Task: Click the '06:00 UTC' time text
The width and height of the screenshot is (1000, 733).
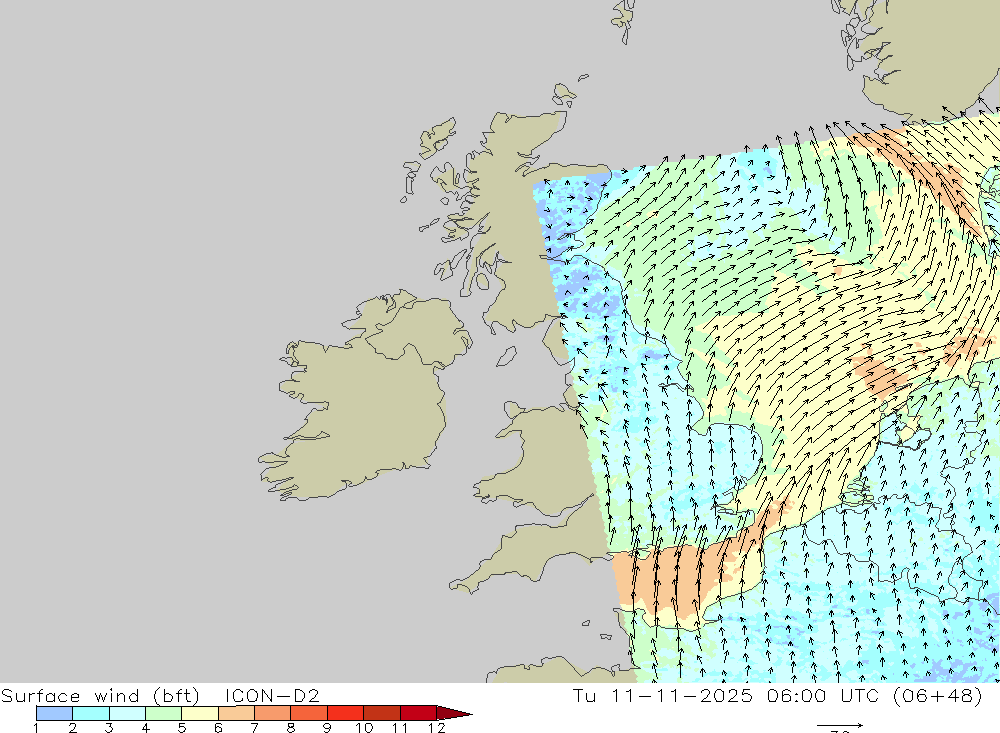Action: coord(825,695)
